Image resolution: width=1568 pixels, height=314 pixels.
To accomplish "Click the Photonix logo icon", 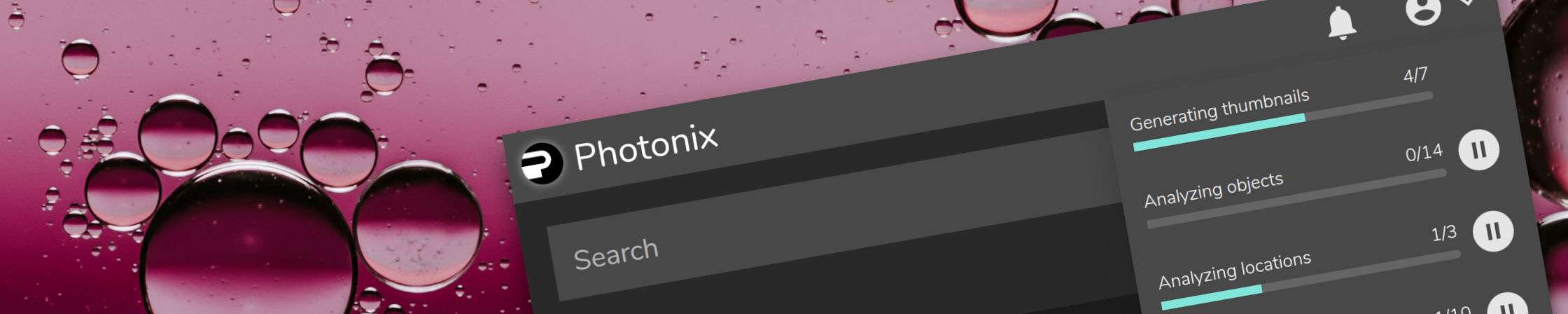I will tap(542, 163).
